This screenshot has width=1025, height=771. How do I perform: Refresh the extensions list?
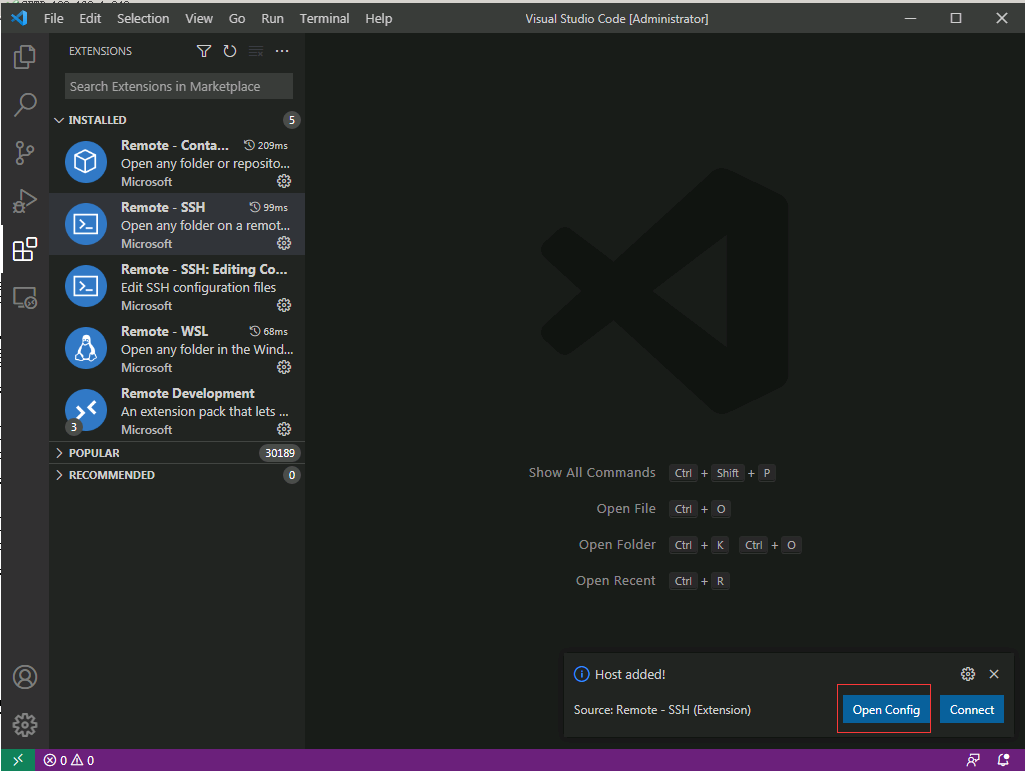point(229,51)
